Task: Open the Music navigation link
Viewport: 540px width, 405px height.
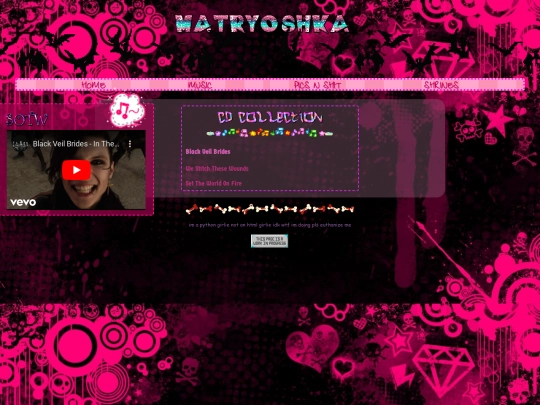Action: point(200,85)
